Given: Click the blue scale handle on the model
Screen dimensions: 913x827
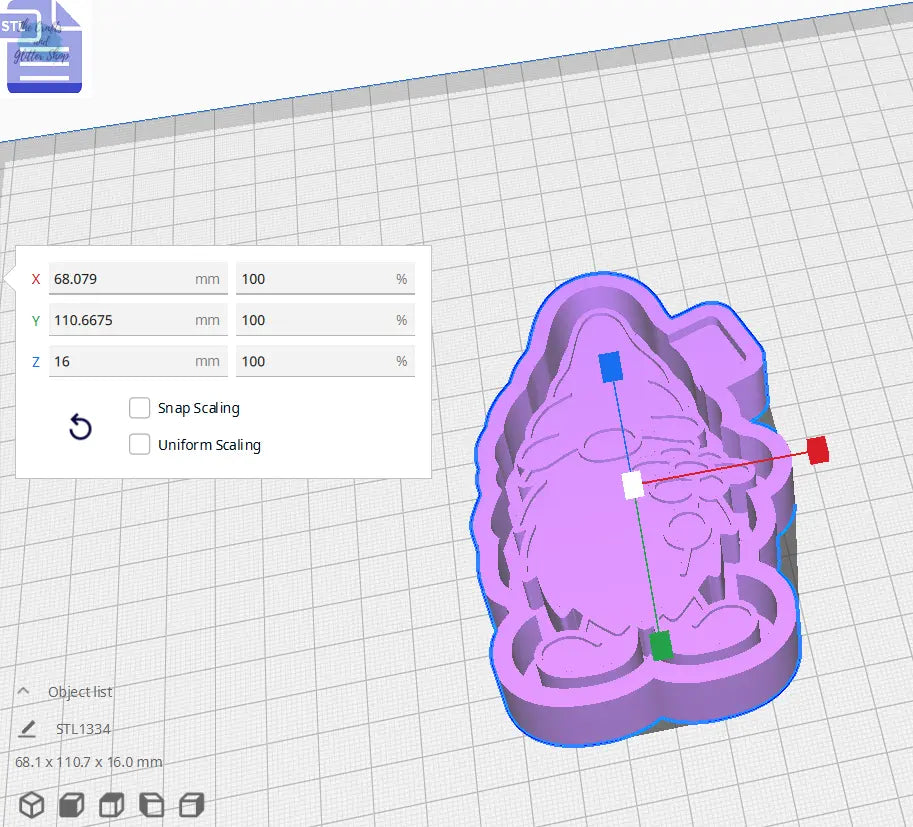Looking at the screenshot, I should [613, 367].
